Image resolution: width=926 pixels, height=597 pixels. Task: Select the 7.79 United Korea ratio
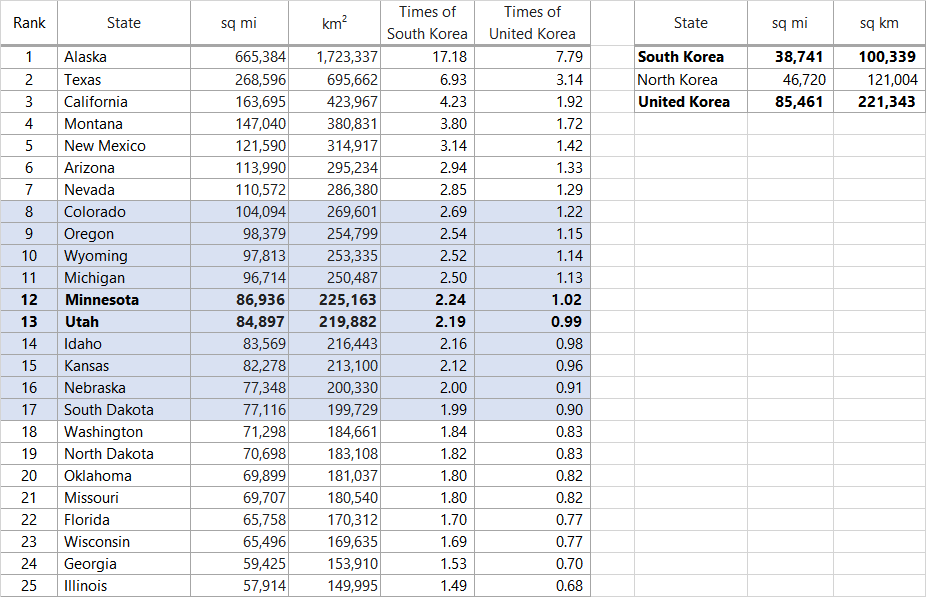point(532,57)
